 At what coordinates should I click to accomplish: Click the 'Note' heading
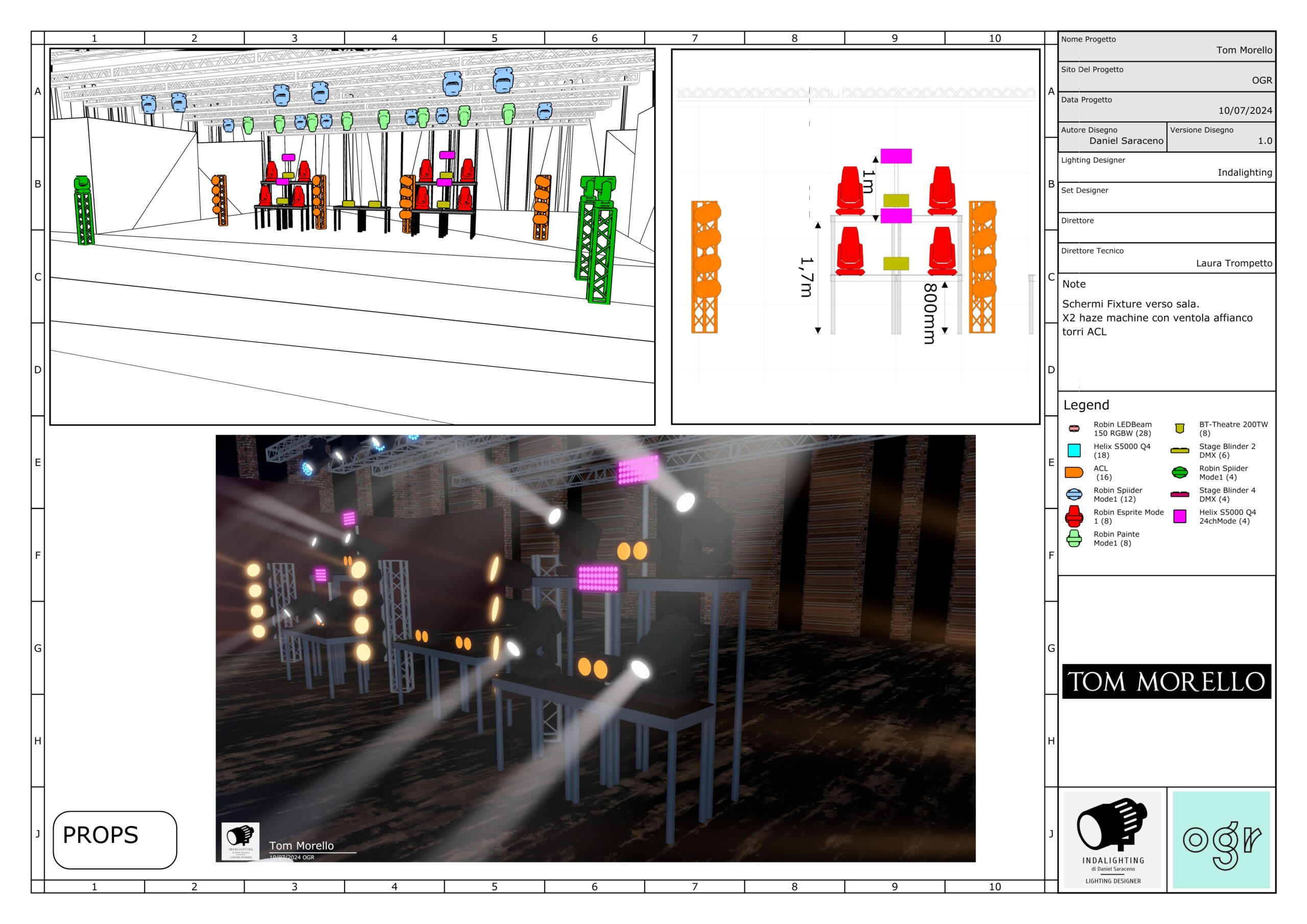pos(1074,284)
